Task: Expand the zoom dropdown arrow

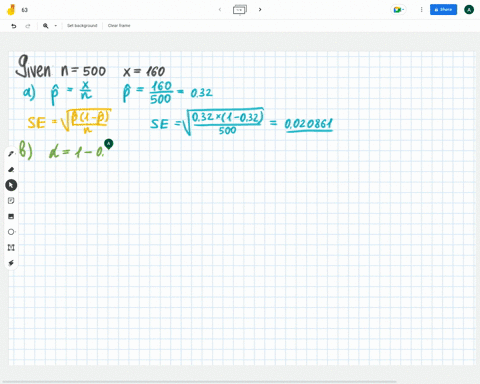Action: coord(56,26)
